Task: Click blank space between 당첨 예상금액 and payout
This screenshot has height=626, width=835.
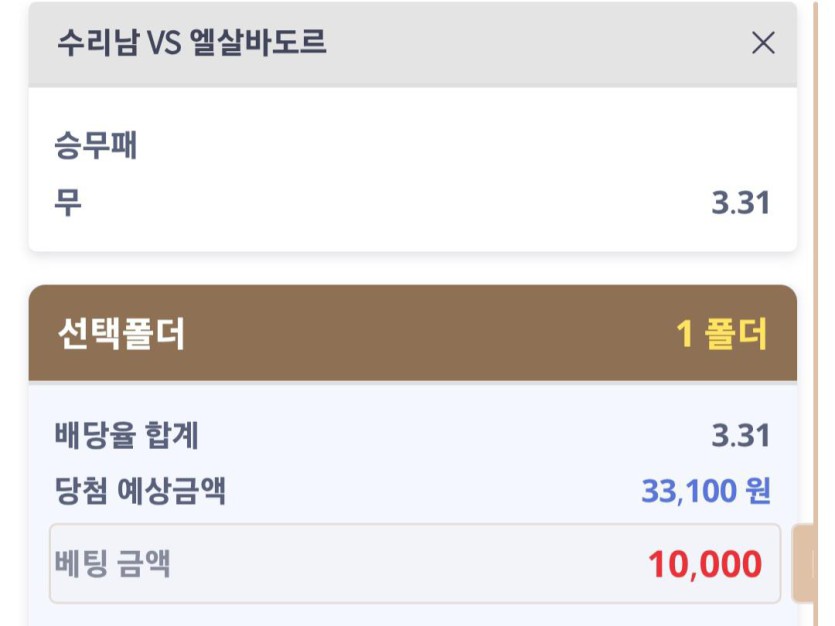Action: click(430, 491)
